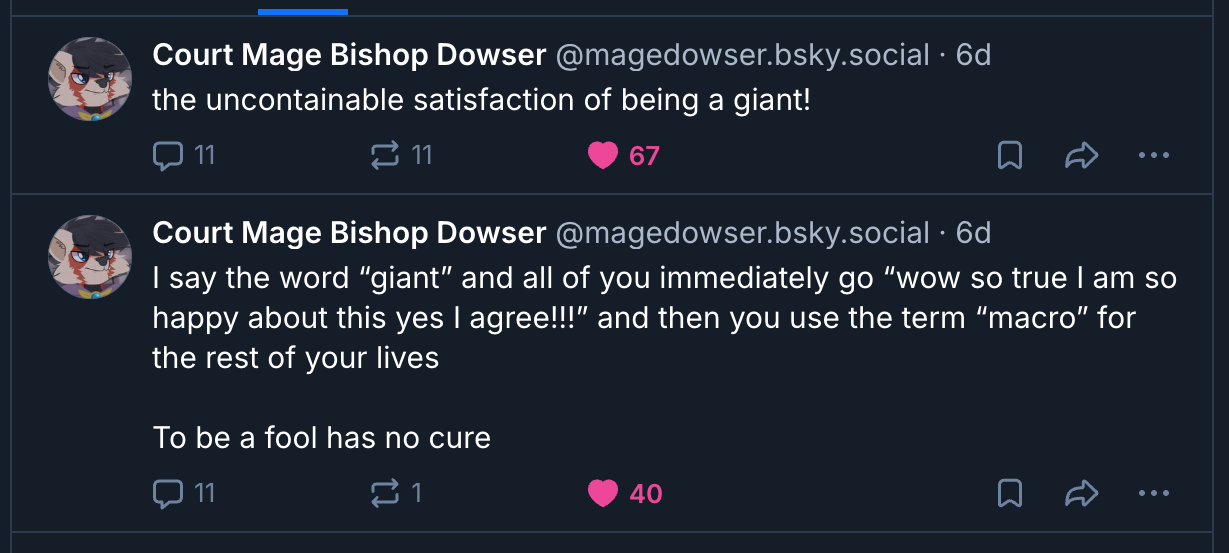The width and height of the screenshot is (1229, 553).
Task: Unlike the post with 67 likes
Action: tap(603, 155)
